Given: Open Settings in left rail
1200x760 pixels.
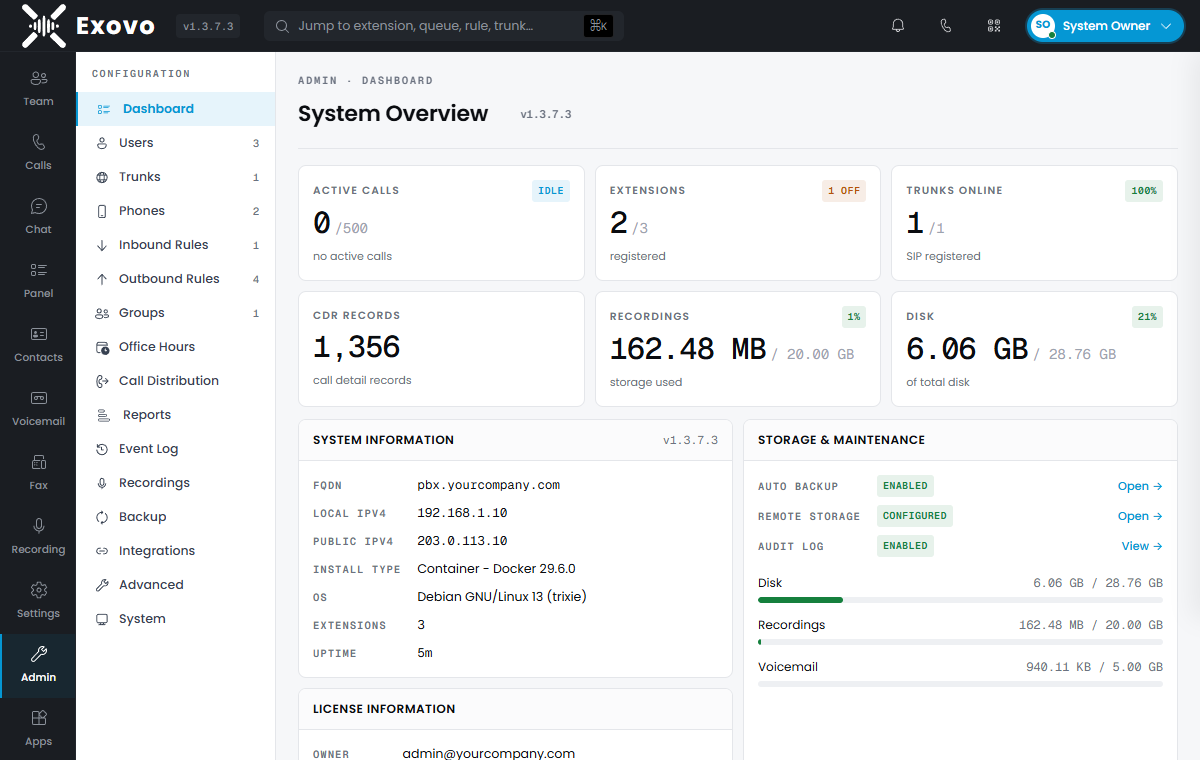Looking at the screenshot, I should pos(38,600).
